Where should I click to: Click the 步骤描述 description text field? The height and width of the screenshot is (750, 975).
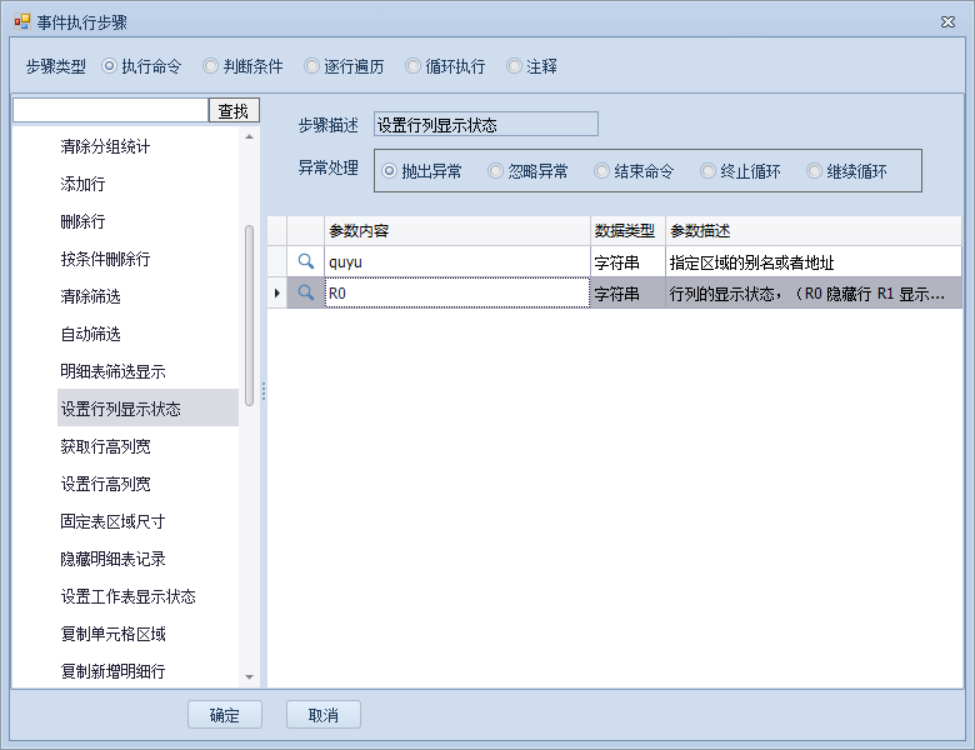[x=485, y=125]
